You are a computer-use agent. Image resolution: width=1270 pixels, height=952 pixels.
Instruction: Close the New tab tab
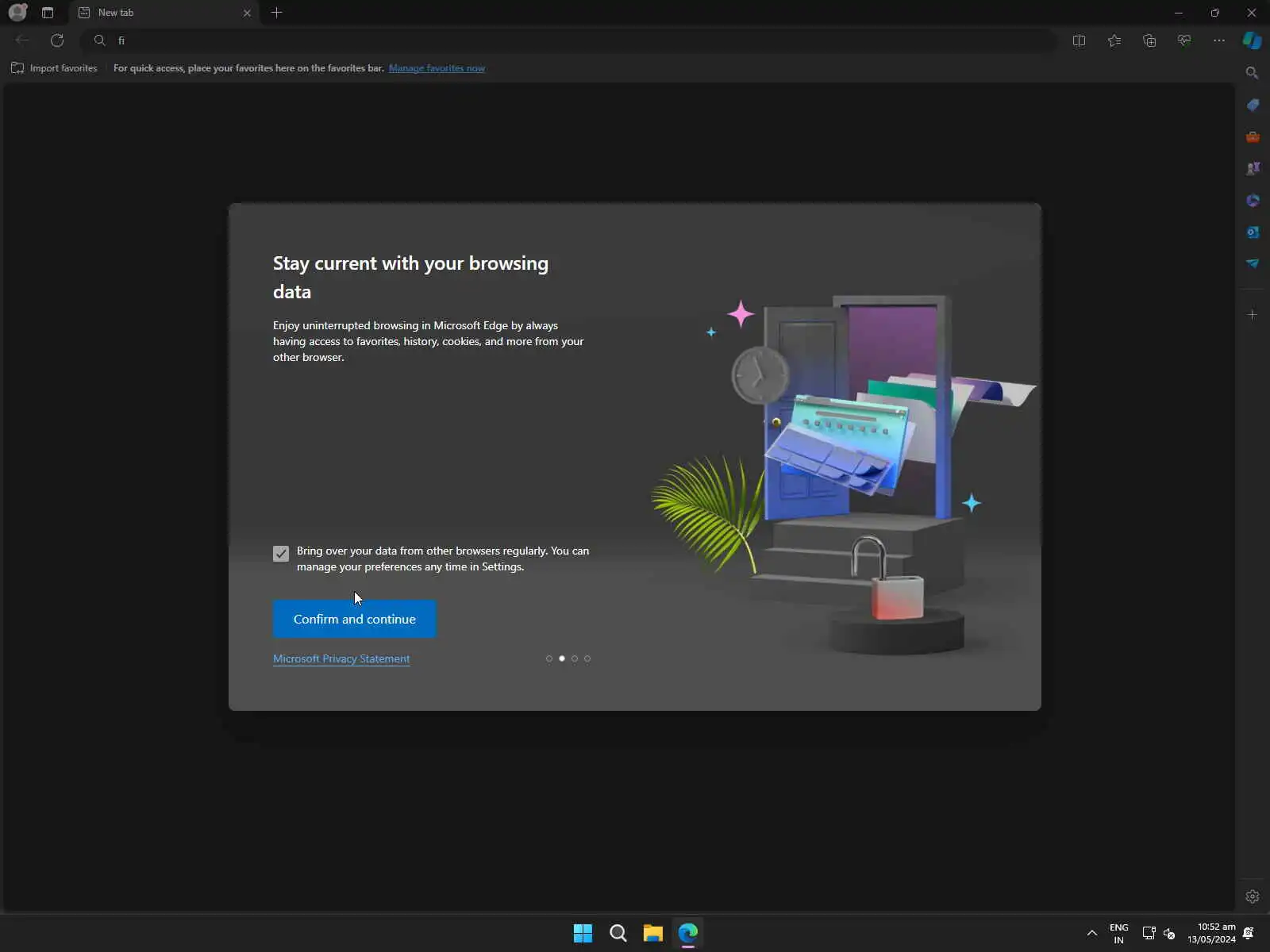click(x=247, y=13)
